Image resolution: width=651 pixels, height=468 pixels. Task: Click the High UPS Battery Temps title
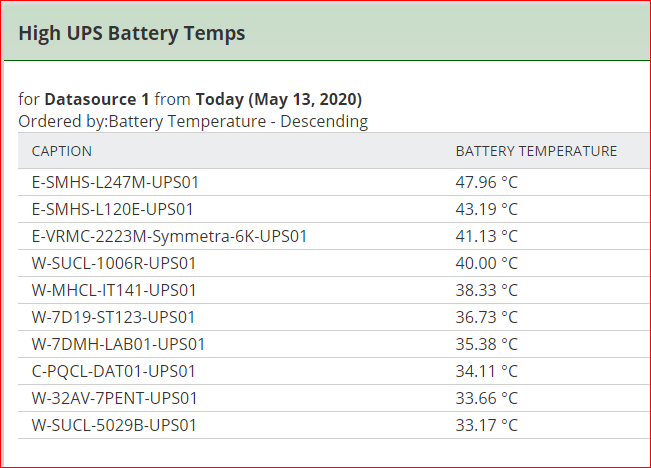pyautogui.click(x=131, y=33)
